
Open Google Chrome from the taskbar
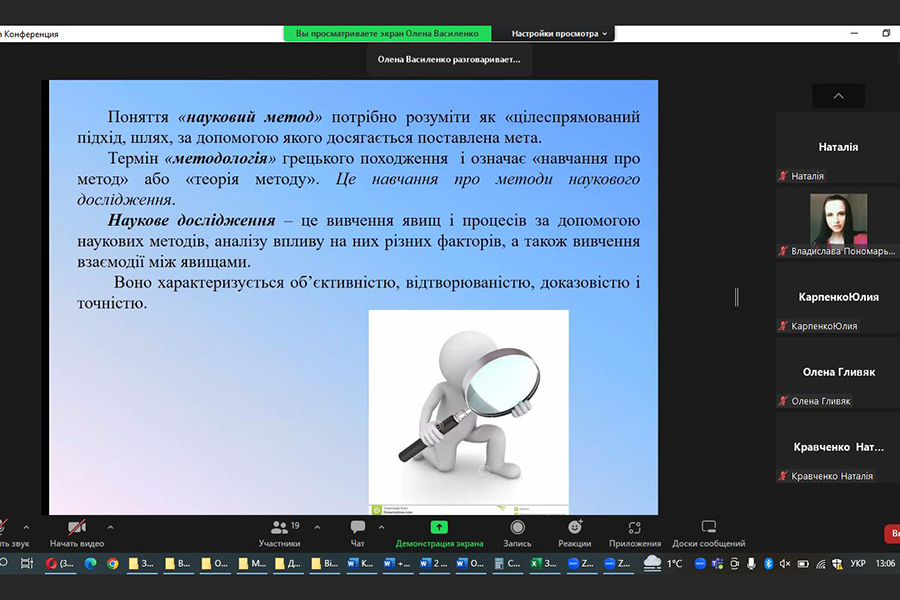(112, 563)
